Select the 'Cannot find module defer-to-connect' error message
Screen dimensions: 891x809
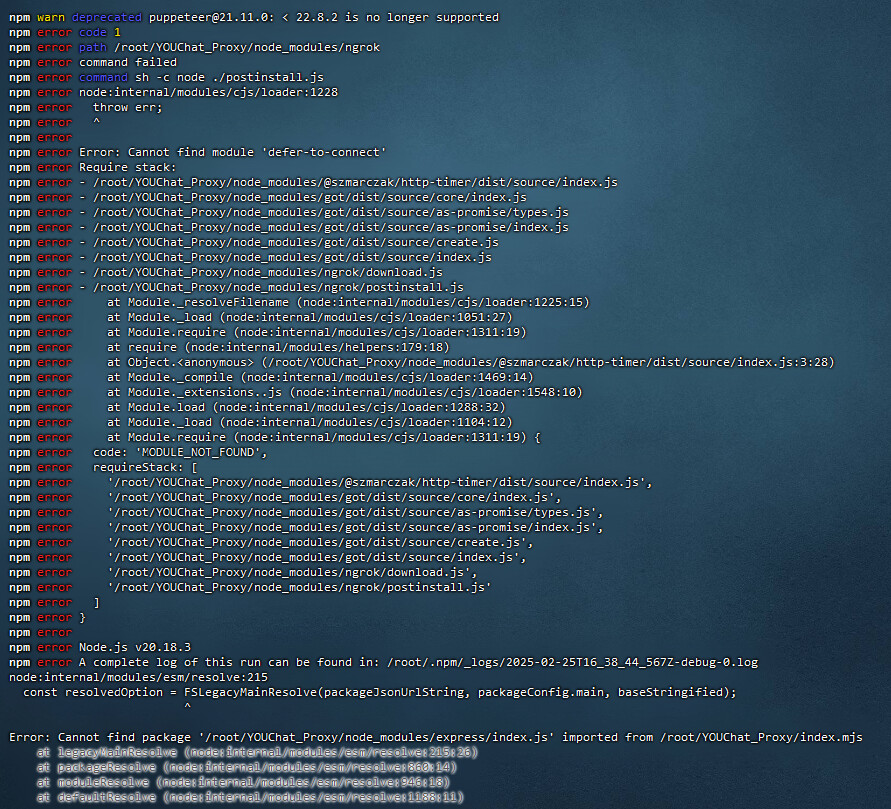coord(233,152)
